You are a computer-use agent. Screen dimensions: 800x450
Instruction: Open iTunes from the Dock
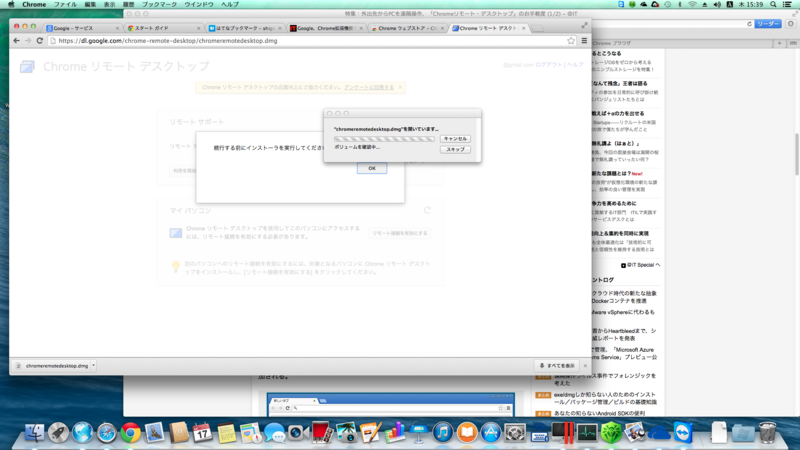coord(442,433)
